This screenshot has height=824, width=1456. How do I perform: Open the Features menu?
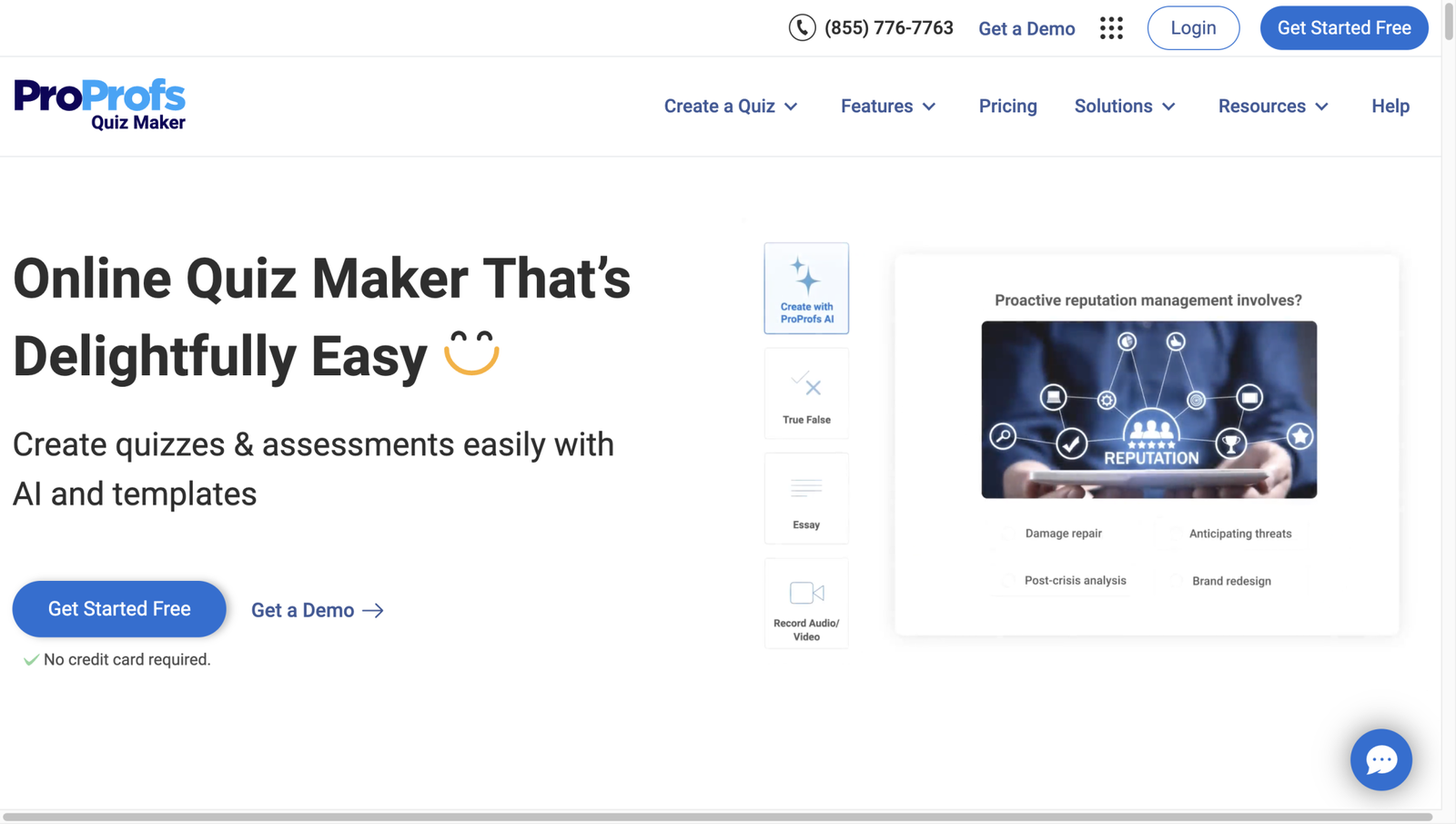[888, 107]
